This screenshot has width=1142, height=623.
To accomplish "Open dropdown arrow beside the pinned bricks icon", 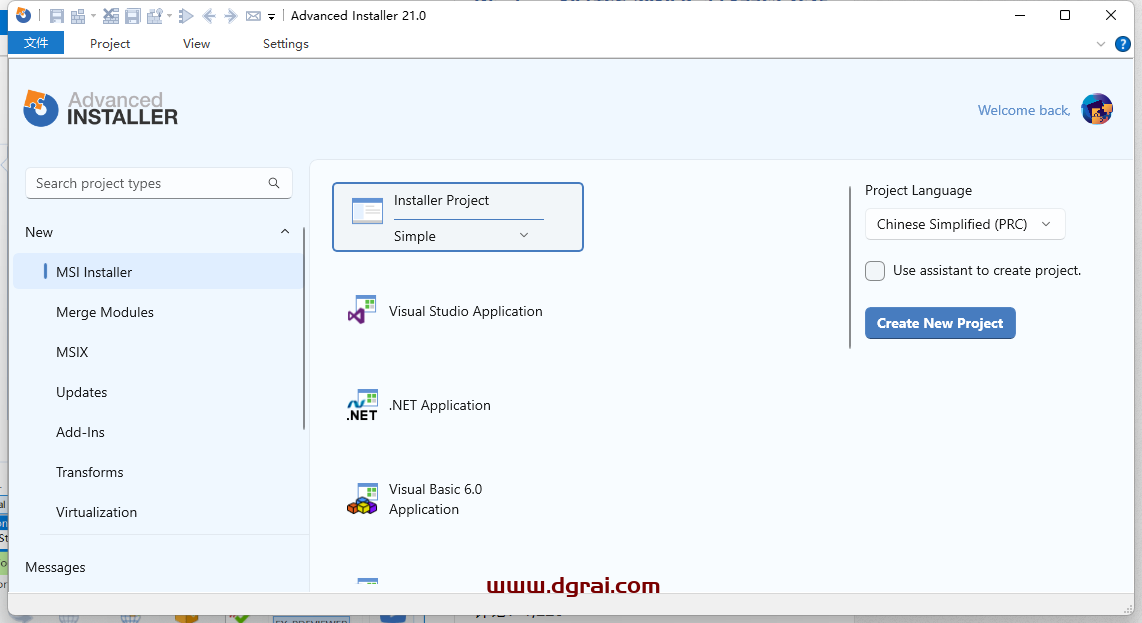I will (x=169, y=16).
